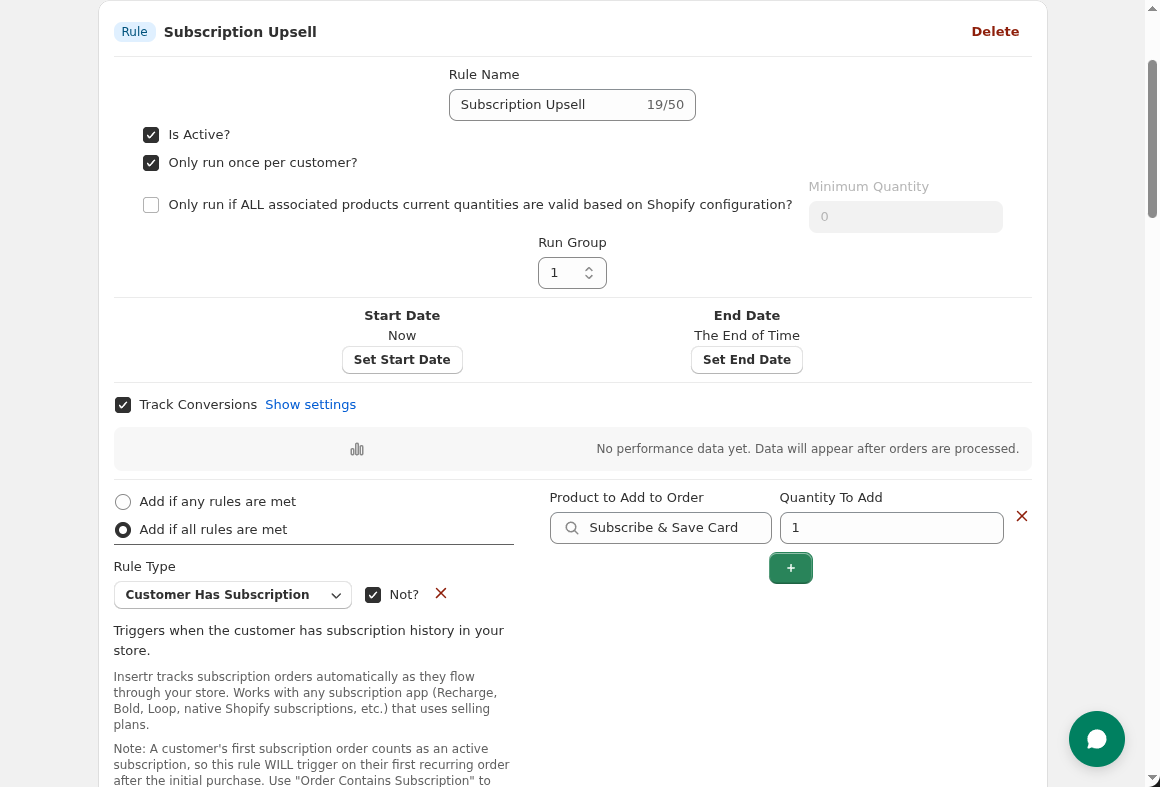This screenshot has width=1160, height=787.
Task: Edit the Rule Name input field
Action: tap(545, 104)
